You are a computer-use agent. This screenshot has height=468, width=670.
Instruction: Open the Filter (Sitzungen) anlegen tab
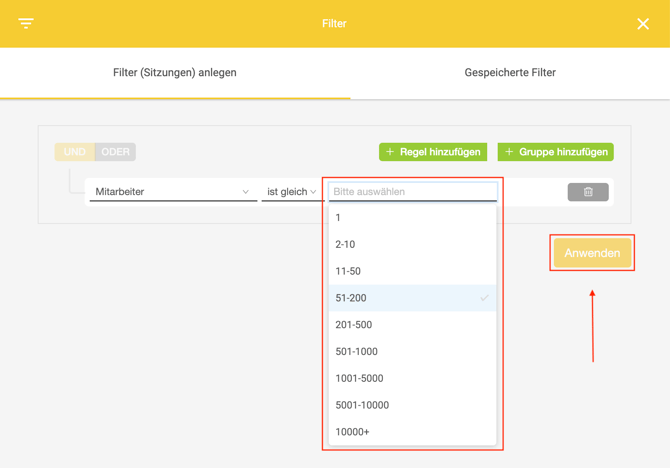pyautogui.click(x=175, y=73)
